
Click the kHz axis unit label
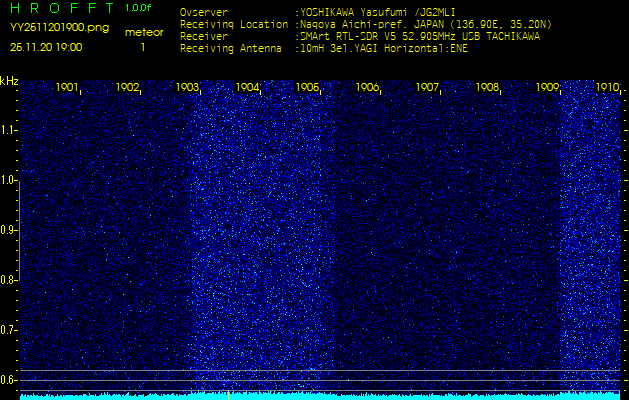(9, 81)
